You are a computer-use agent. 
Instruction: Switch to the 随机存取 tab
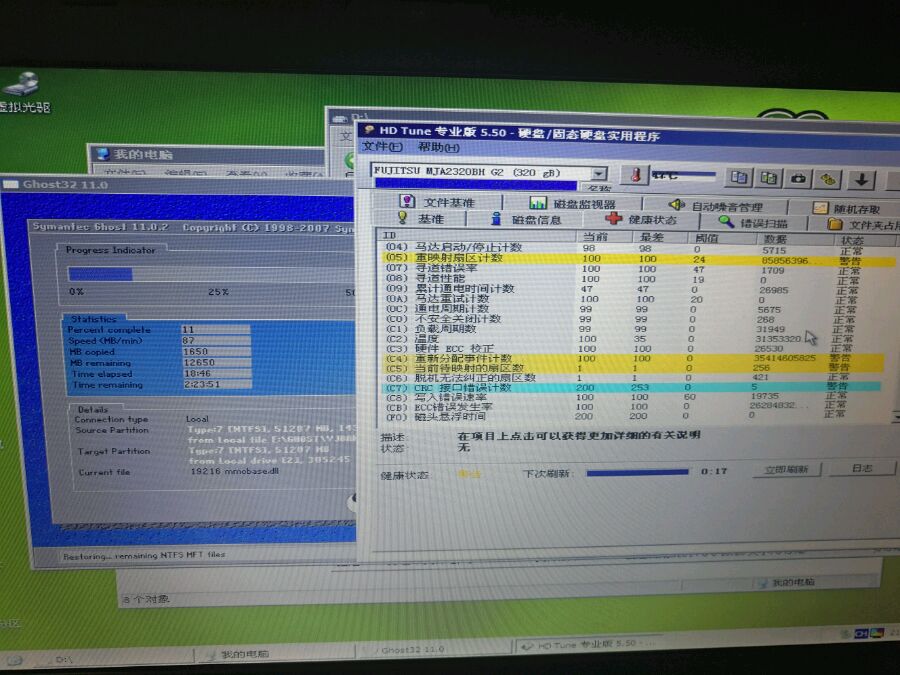(x=845, y=208)
